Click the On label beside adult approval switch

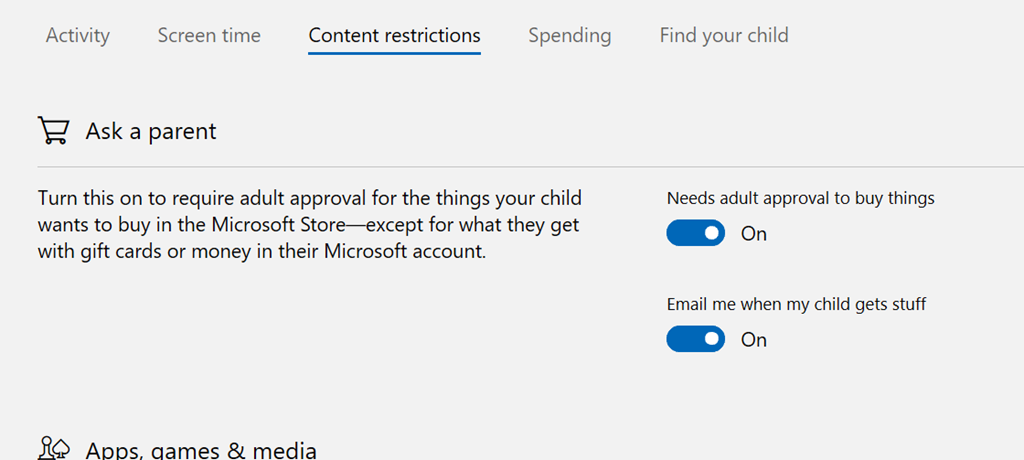pyautogui.click(x=754, y=234)
